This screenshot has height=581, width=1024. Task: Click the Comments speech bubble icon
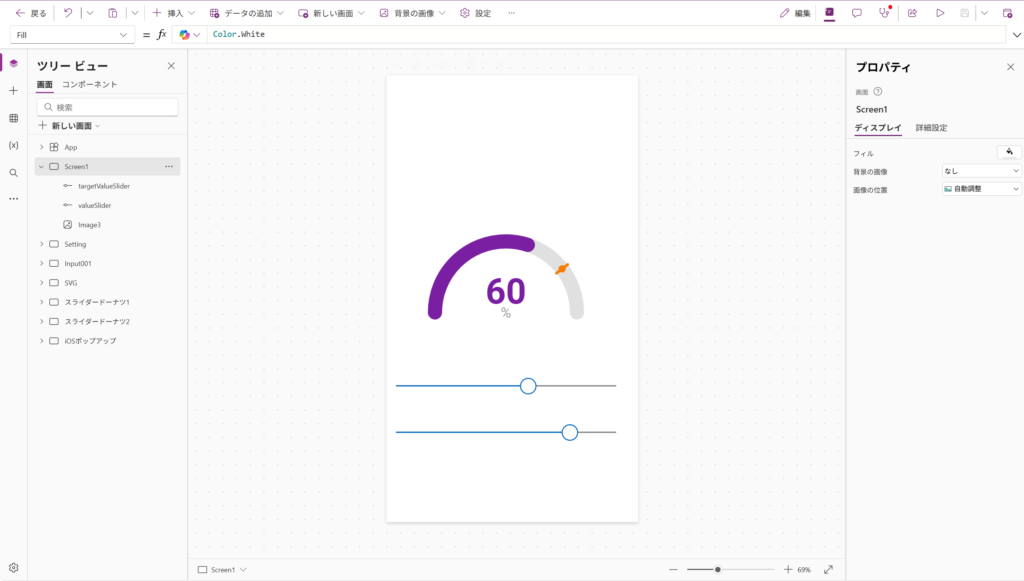(x=856, y=13)
